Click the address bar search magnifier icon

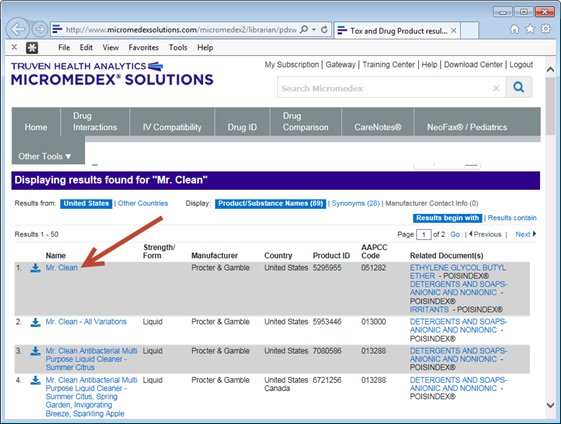pos(304,30)
